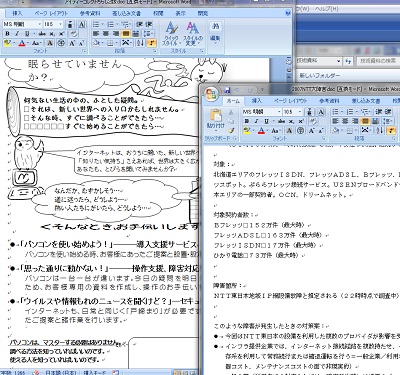This screenshot has height=375, width=400.
Task: Click the red font color swatch in the NTT document ribbon
Action: pyautogui.click(x=261, y=131)
